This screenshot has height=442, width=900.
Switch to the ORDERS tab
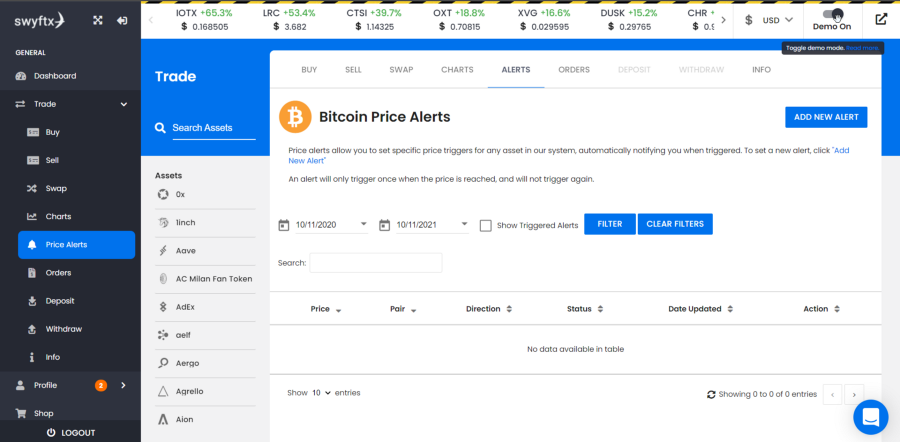coord(574,69)
